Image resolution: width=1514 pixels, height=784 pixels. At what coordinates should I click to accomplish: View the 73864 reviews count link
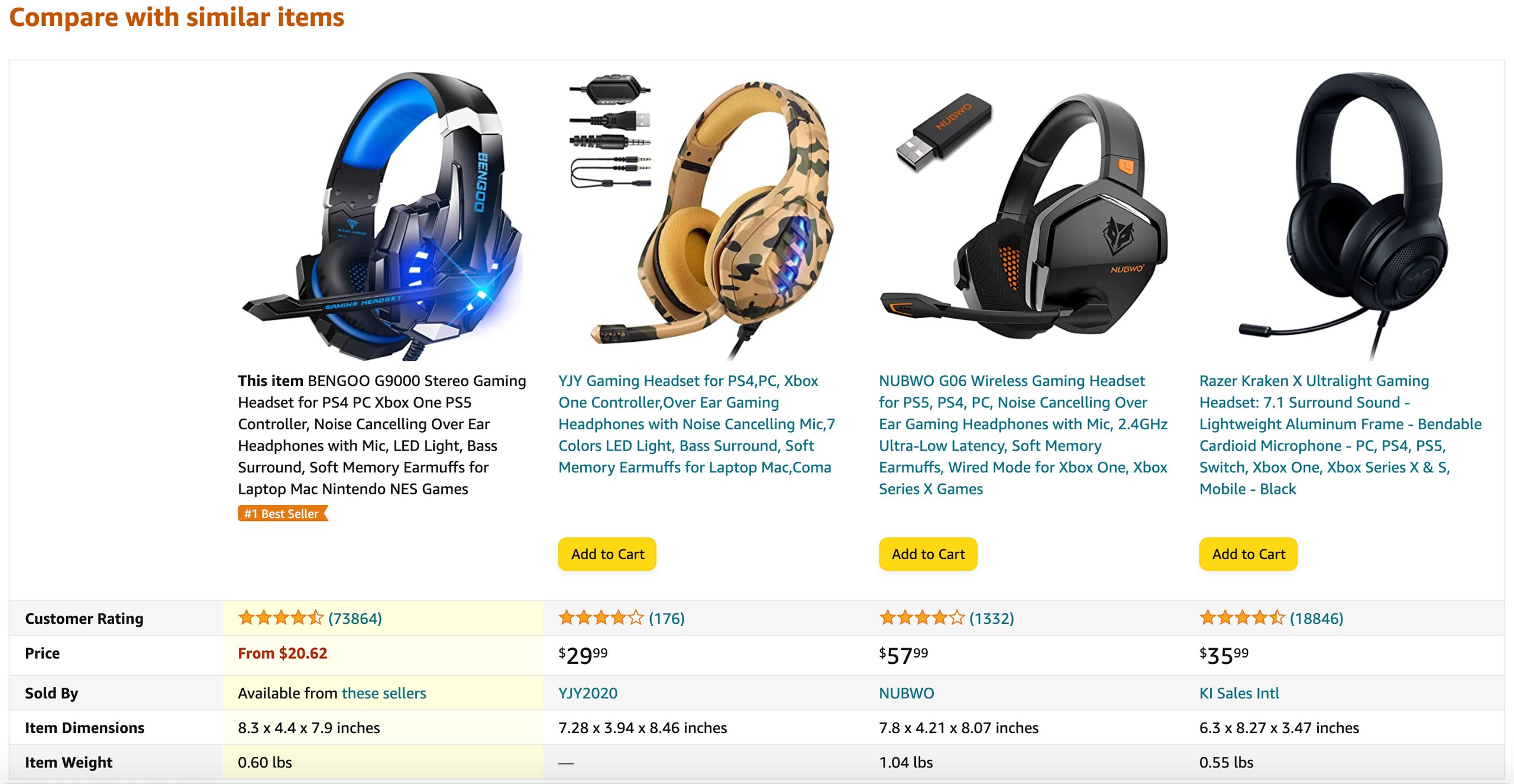[x=355, y=618]
